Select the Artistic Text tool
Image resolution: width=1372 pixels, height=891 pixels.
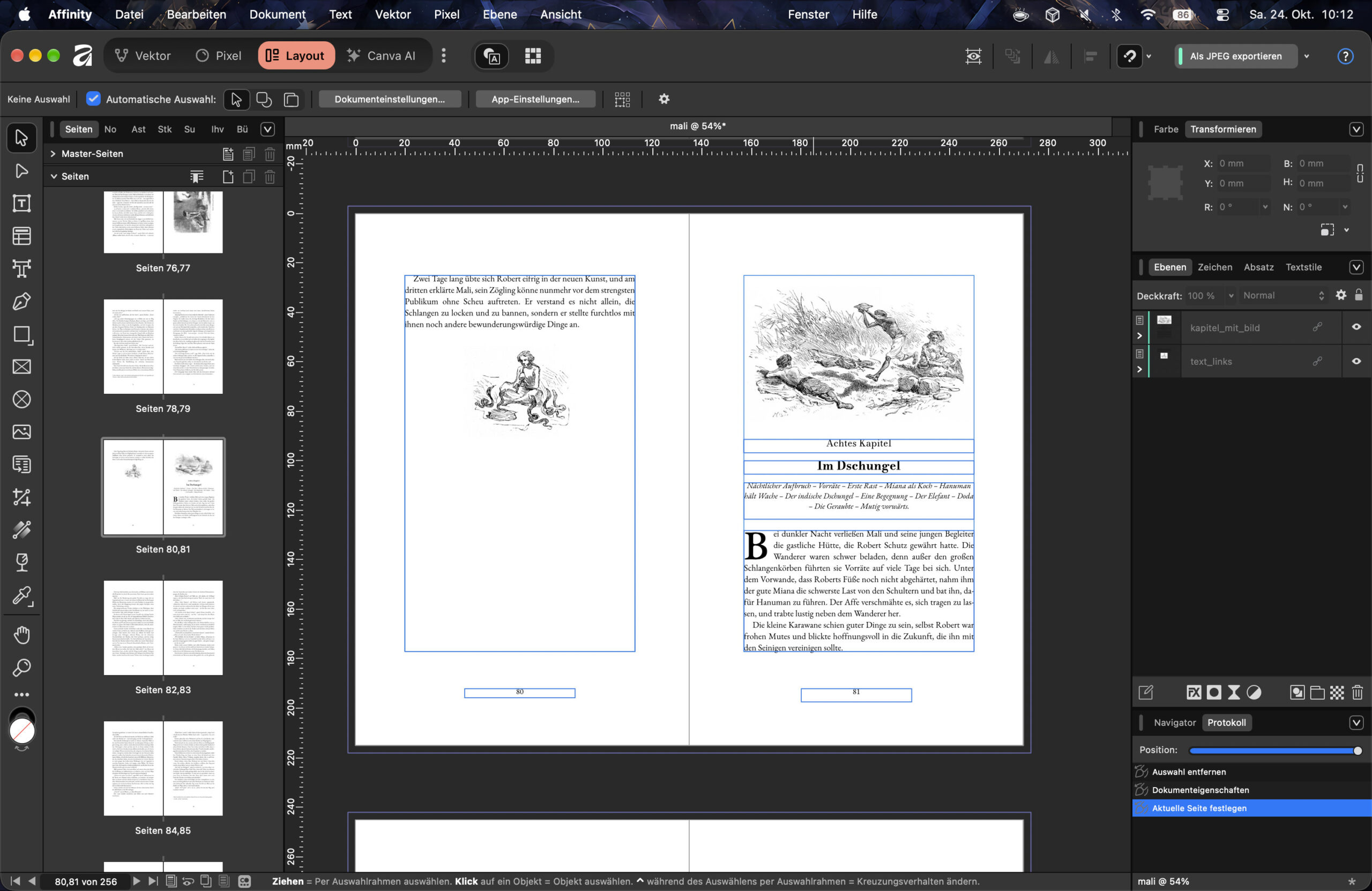point(21,268)
